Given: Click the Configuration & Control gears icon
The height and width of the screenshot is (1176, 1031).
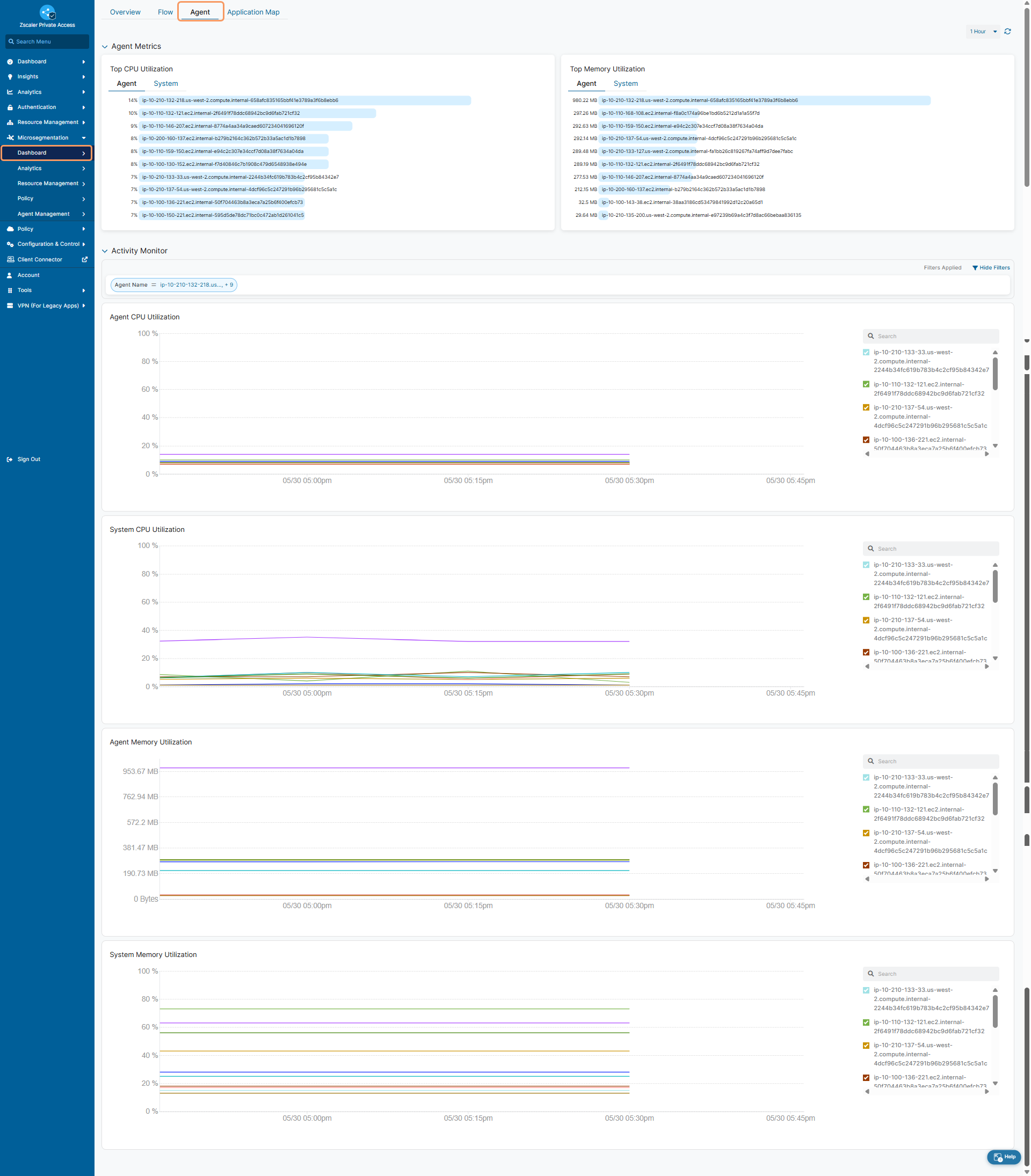Looking at the screenshot, I should (10, 244).
